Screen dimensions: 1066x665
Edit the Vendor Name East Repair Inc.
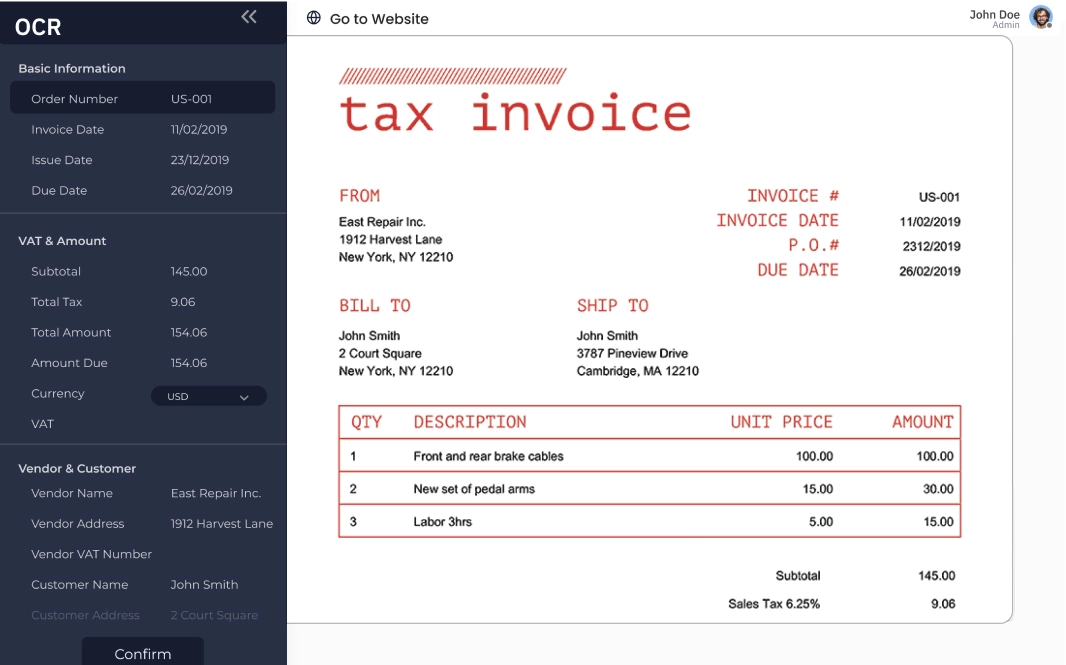(x=216, y=494)
